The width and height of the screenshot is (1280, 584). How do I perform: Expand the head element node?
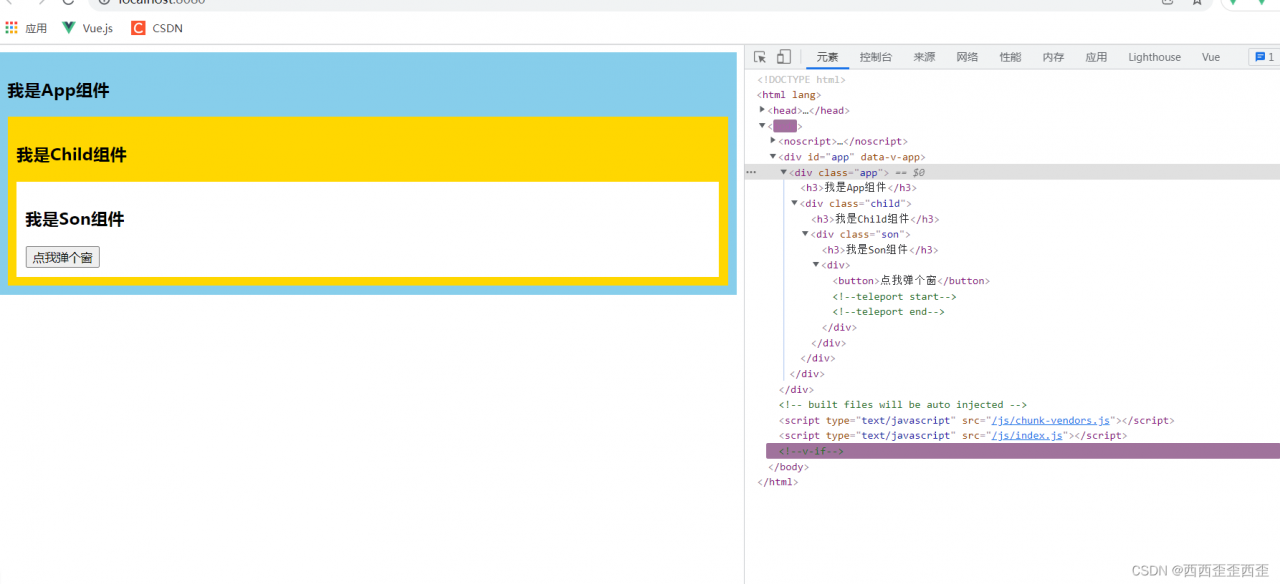point(762,110)
